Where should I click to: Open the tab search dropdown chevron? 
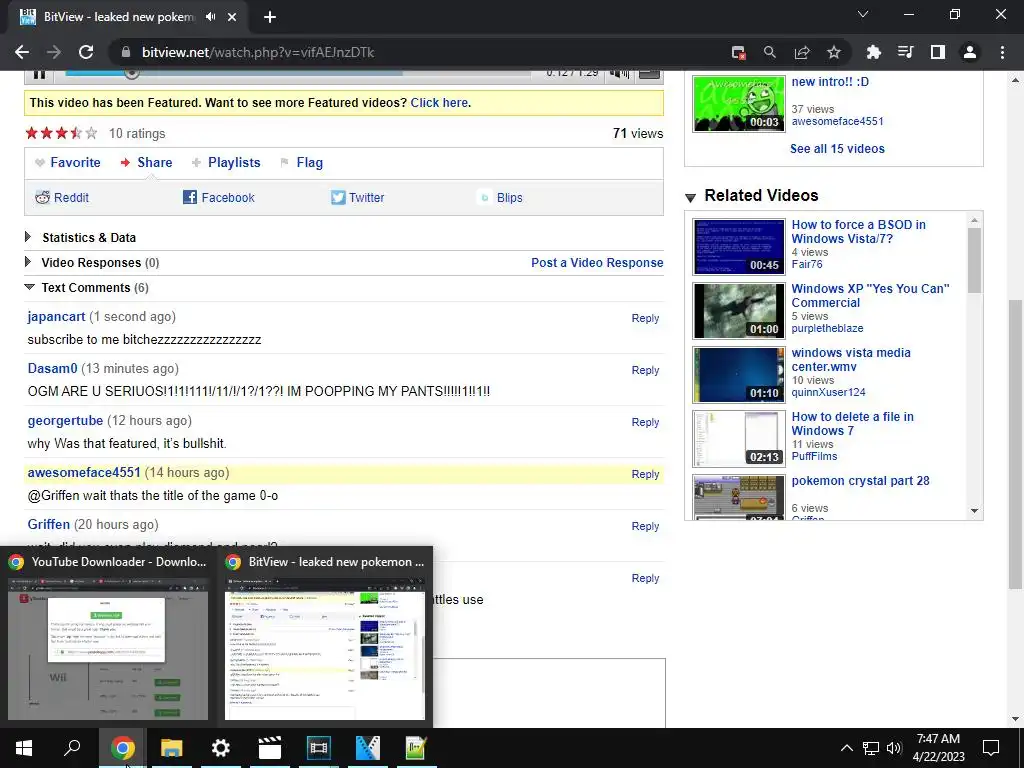point(863,14)
